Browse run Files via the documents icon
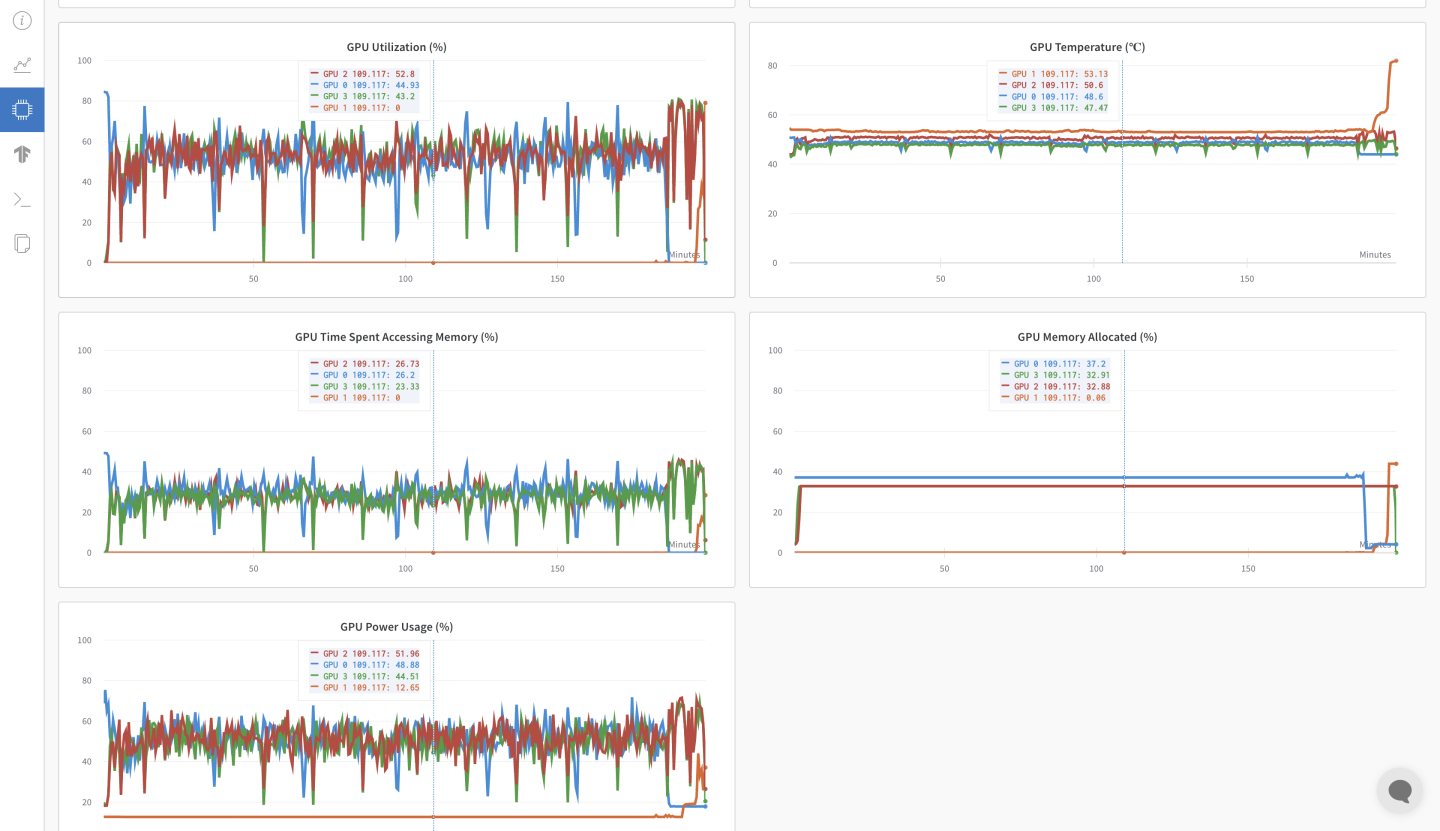 [22, 243]
